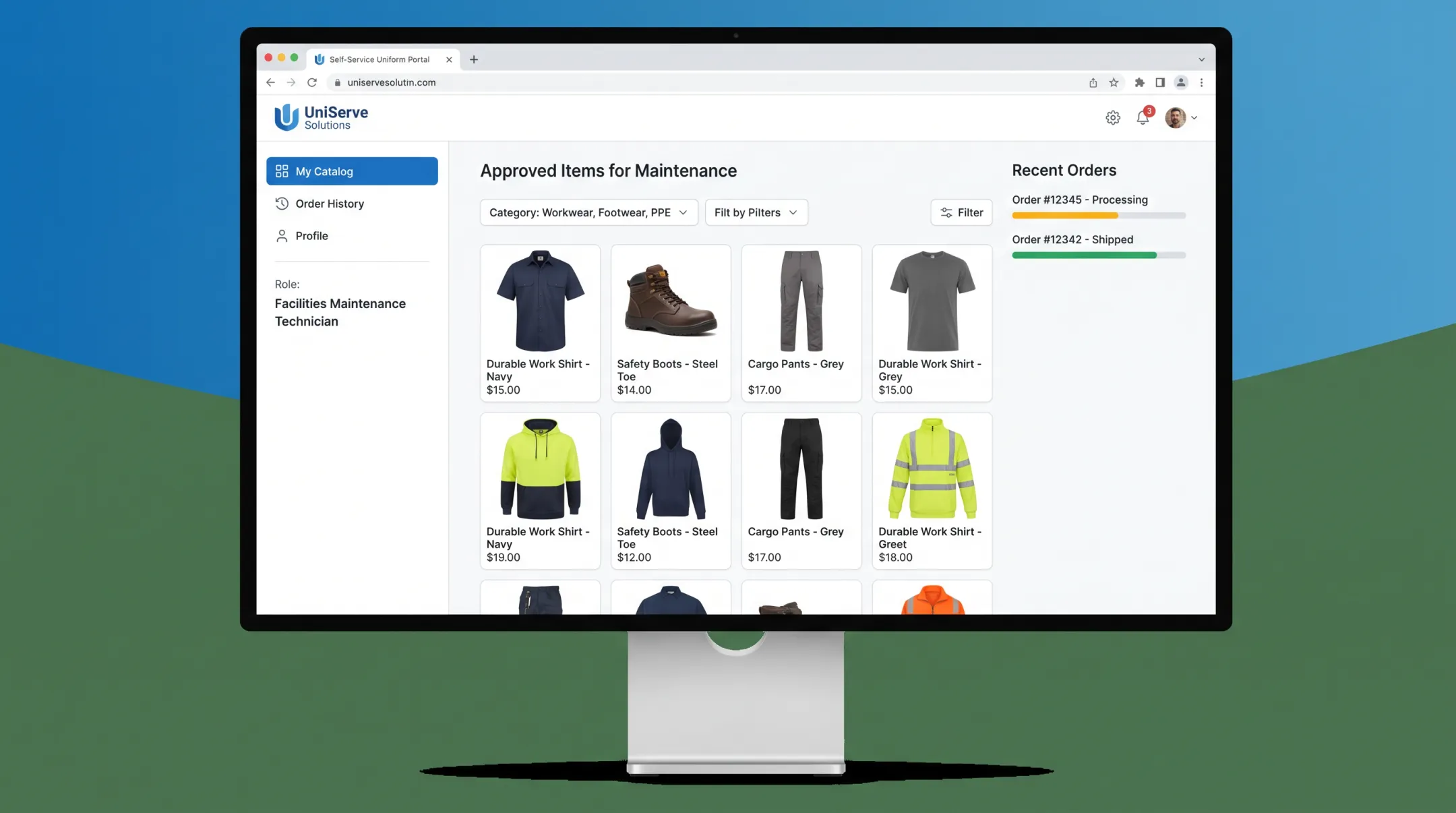Viewport: 1456px width, 813px height.
Task: Open the Filt by Pilters dropdown
Action: (756, 212)
